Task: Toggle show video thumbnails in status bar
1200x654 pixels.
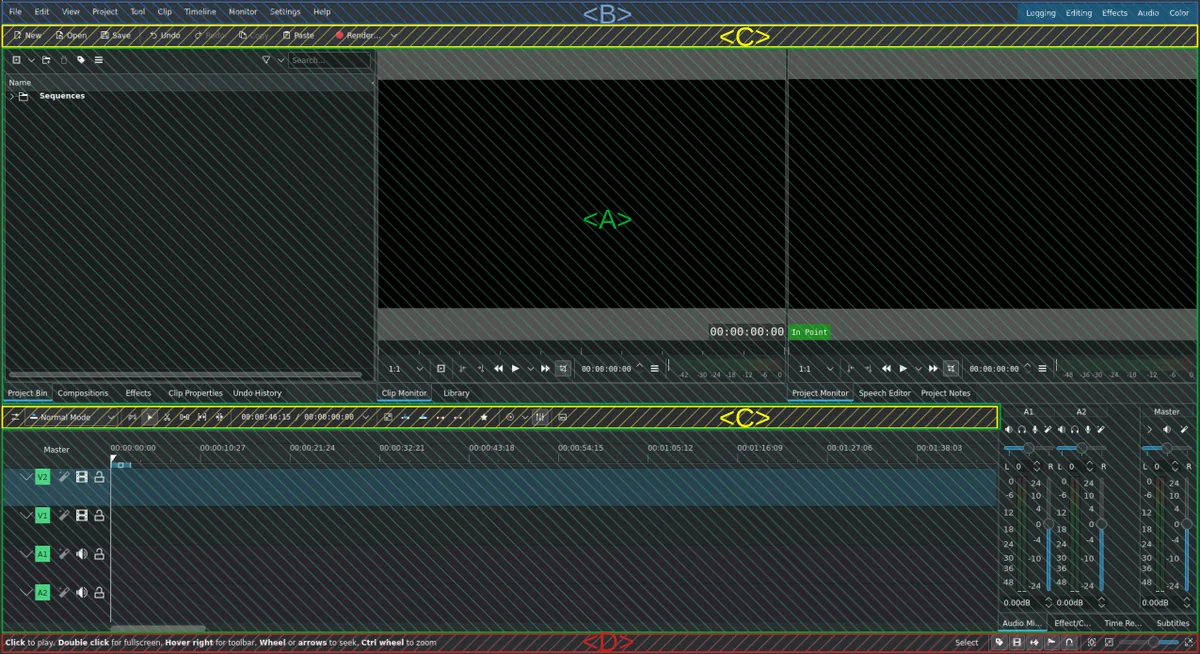Action: click(1017, 642)
